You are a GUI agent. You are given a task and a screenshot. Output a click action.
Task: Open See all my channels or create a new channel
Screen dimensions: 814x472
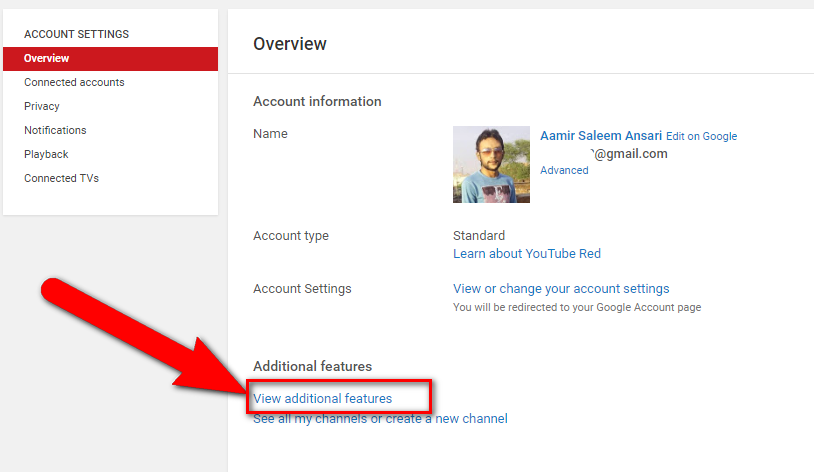380,419
